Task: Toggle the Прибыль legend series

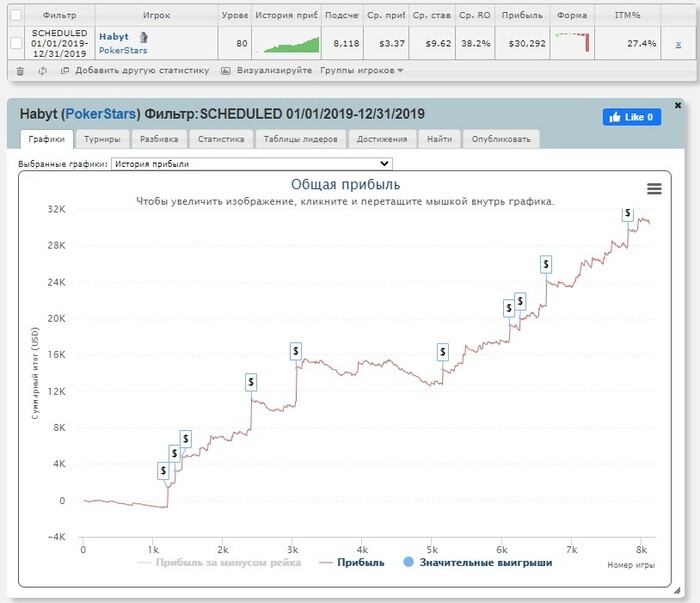Action: click(352, 563)
